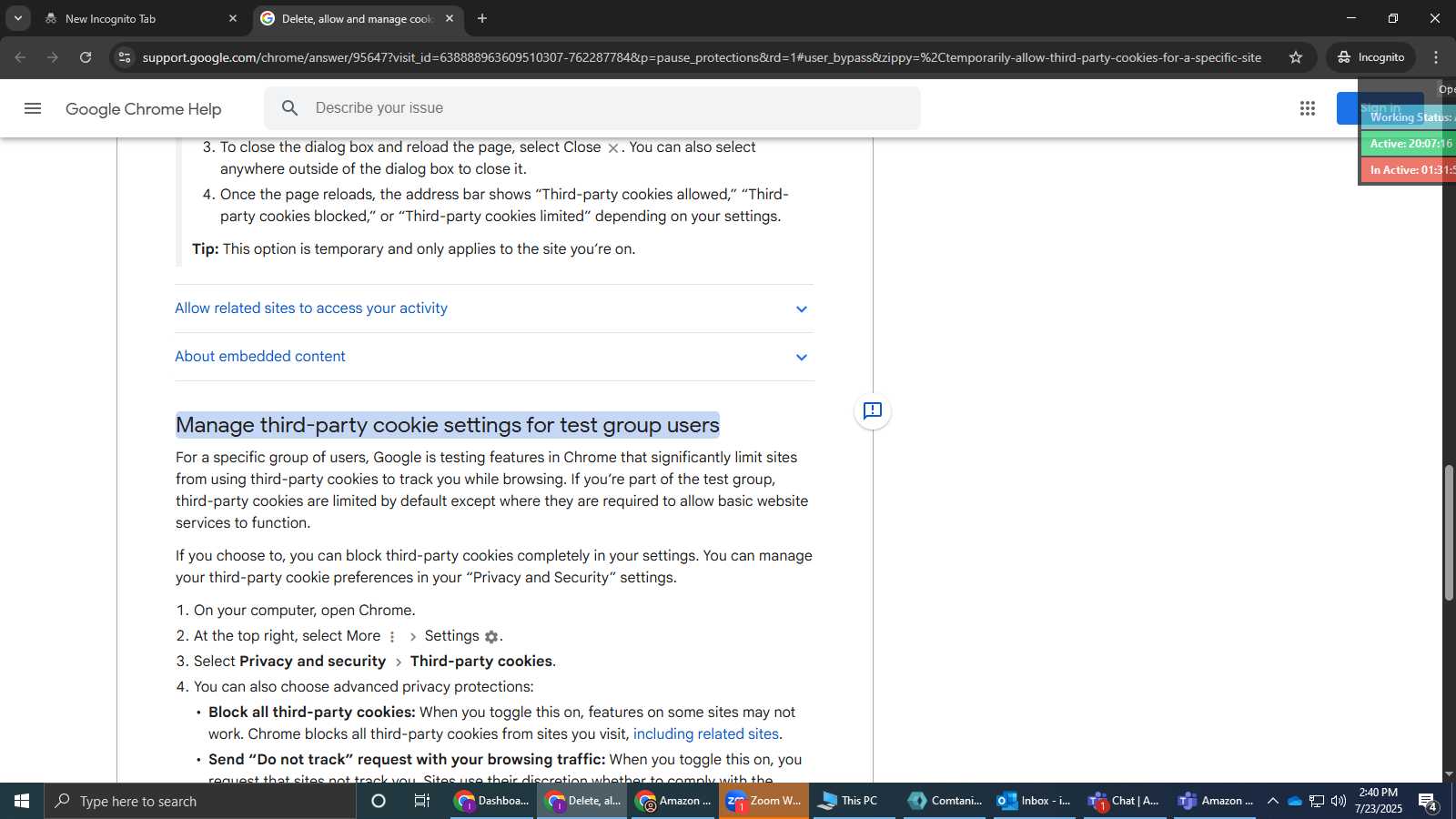1456x819 pixels.
Task: Open the tab search dropdown
Action: pyautogui.click(x=17, y=18)
